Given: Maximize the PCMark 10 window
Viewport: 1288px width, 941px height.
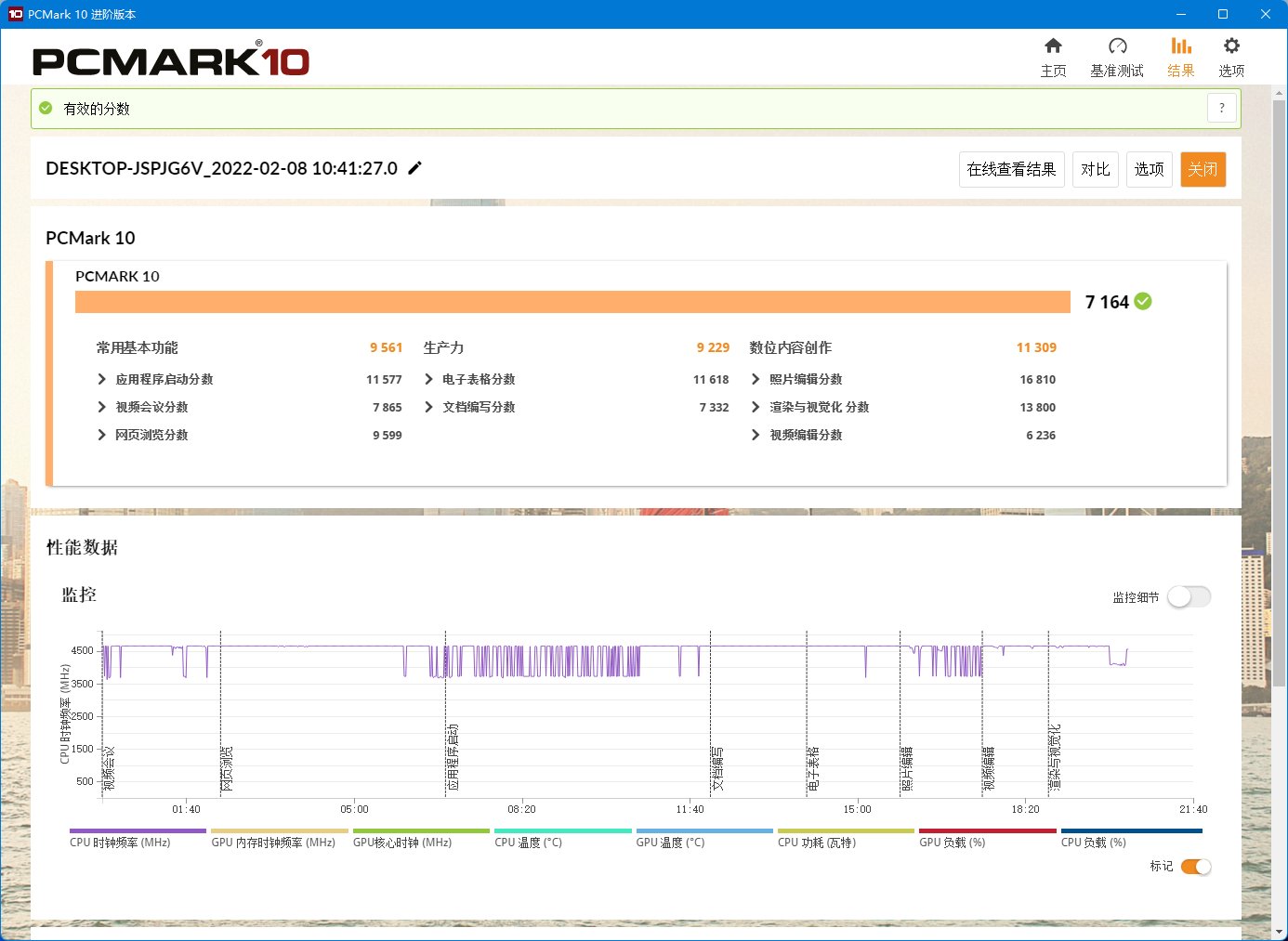Looking at the screenshot, I should tap(1223, 14).
